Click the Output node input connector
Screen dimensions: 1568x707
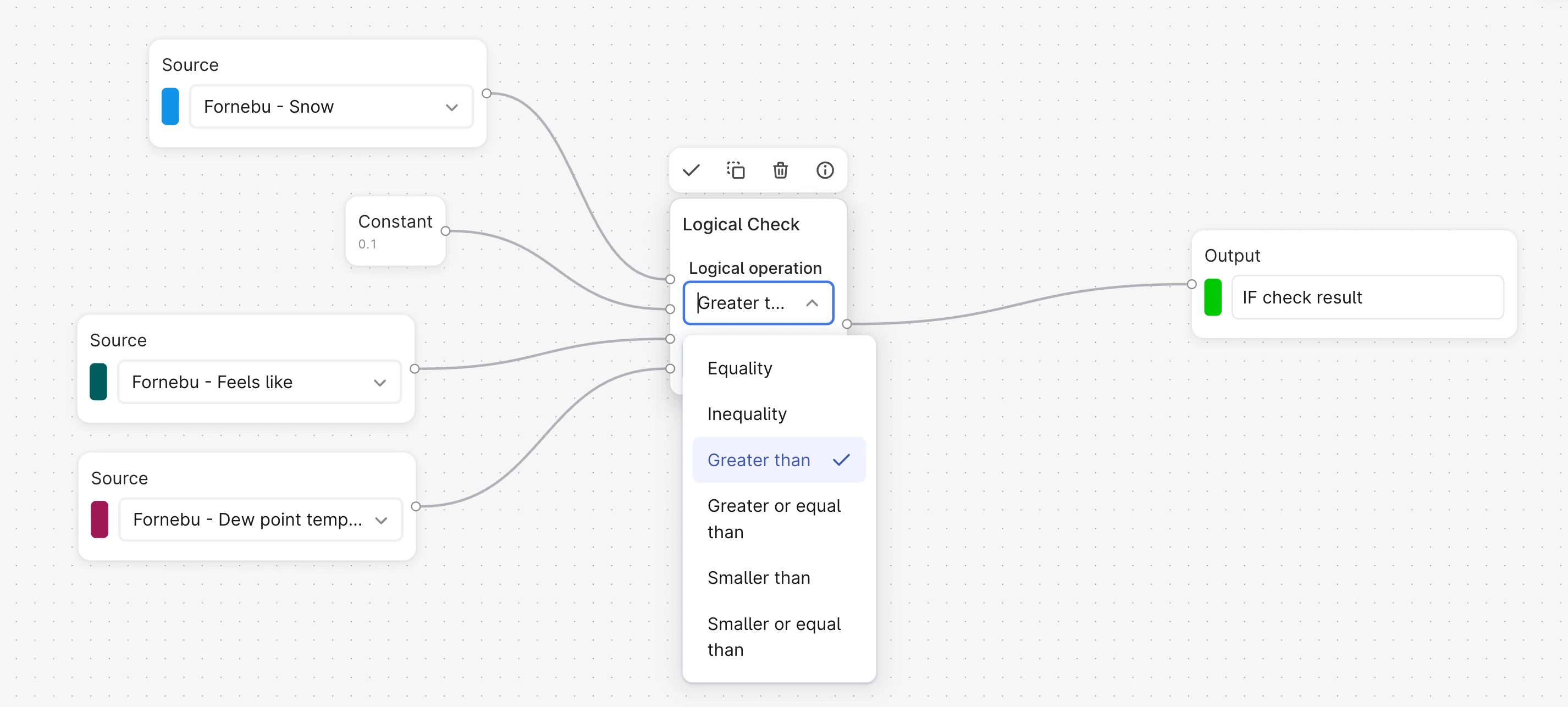(1191, 284)
